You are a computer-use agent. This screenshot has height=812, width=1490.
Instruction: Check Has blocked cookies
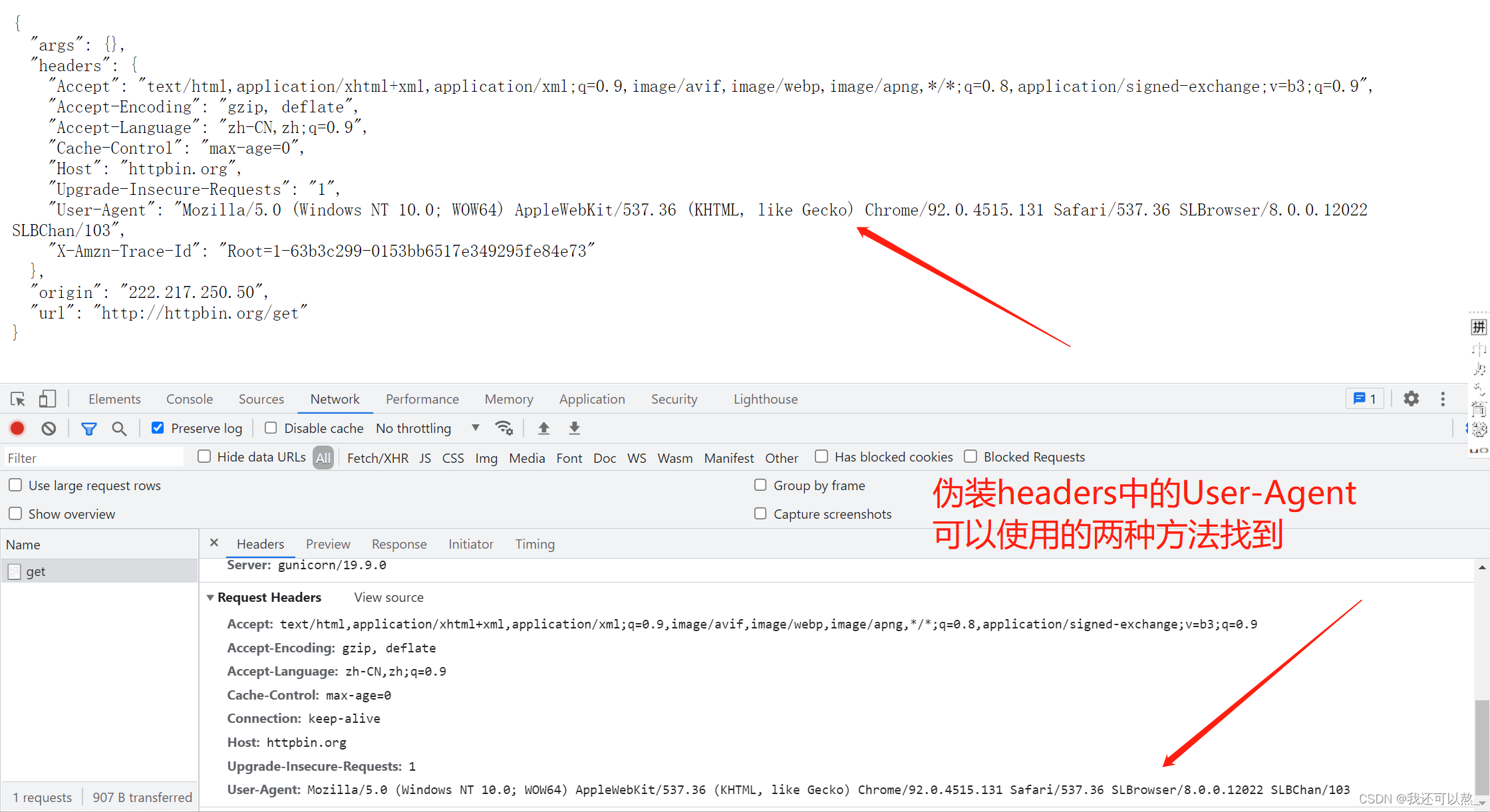coord(821,456)
